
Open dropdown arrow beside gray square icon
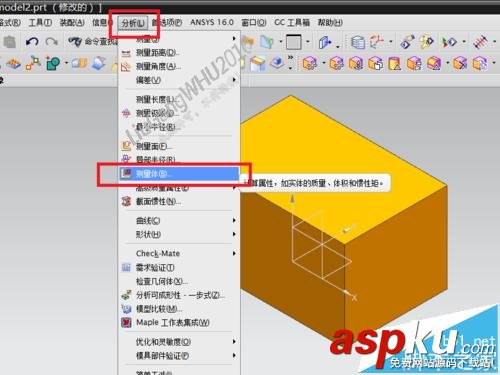coord(308,42)
